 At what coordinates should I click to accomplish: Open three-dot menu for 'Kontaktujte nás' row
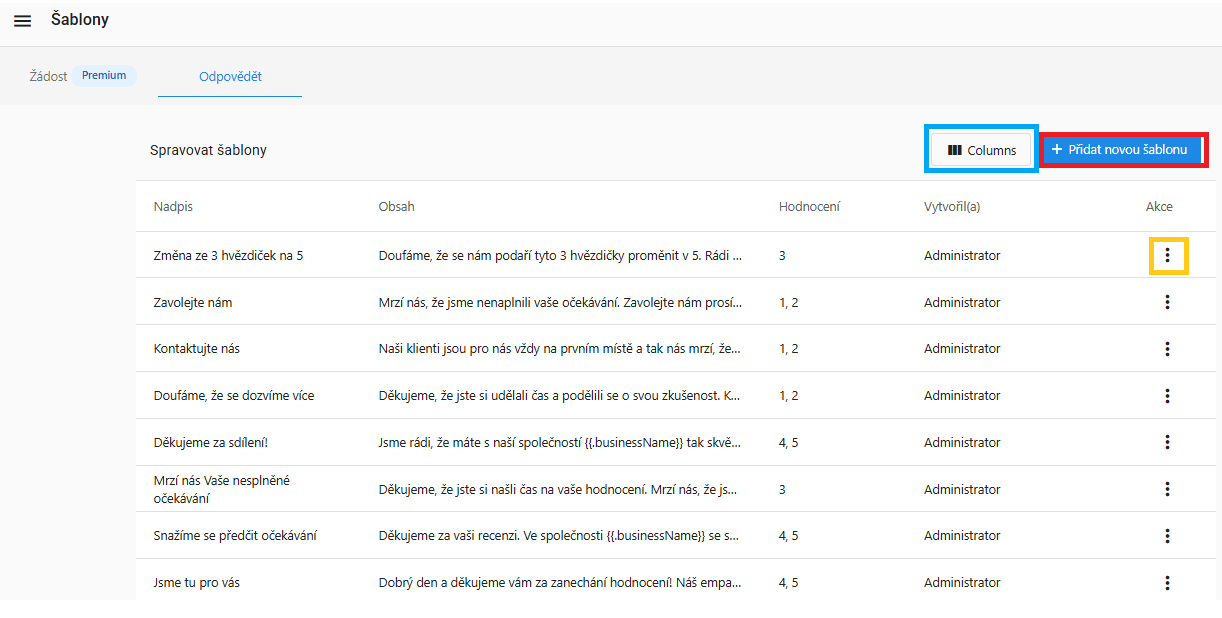1167,349
